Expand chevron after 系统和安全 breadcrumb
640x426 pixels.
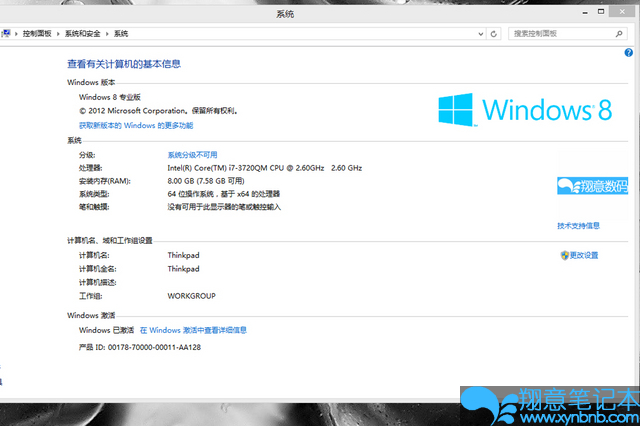pyautogui.click(x=107, y=34)
